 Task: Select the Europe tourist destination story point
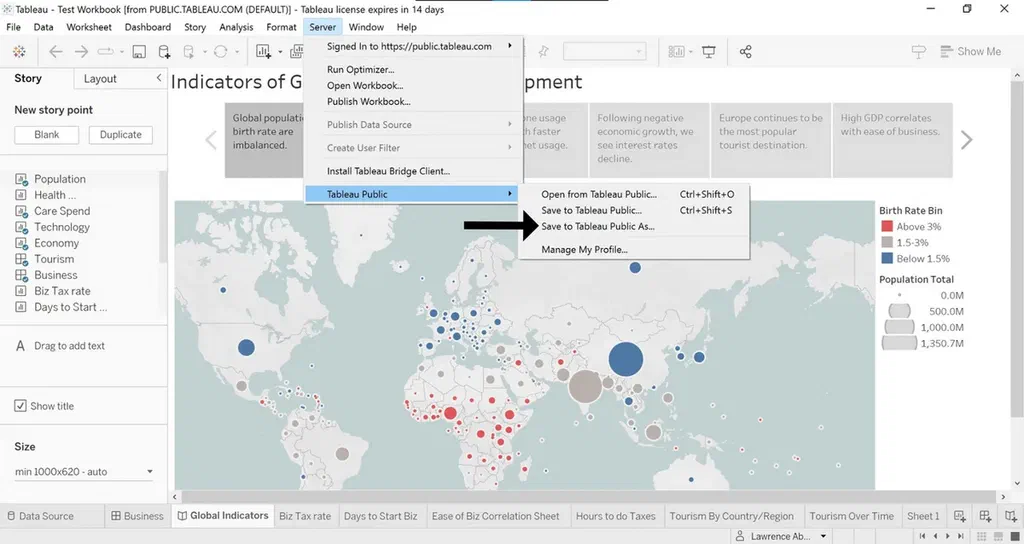tap(771, 140)
